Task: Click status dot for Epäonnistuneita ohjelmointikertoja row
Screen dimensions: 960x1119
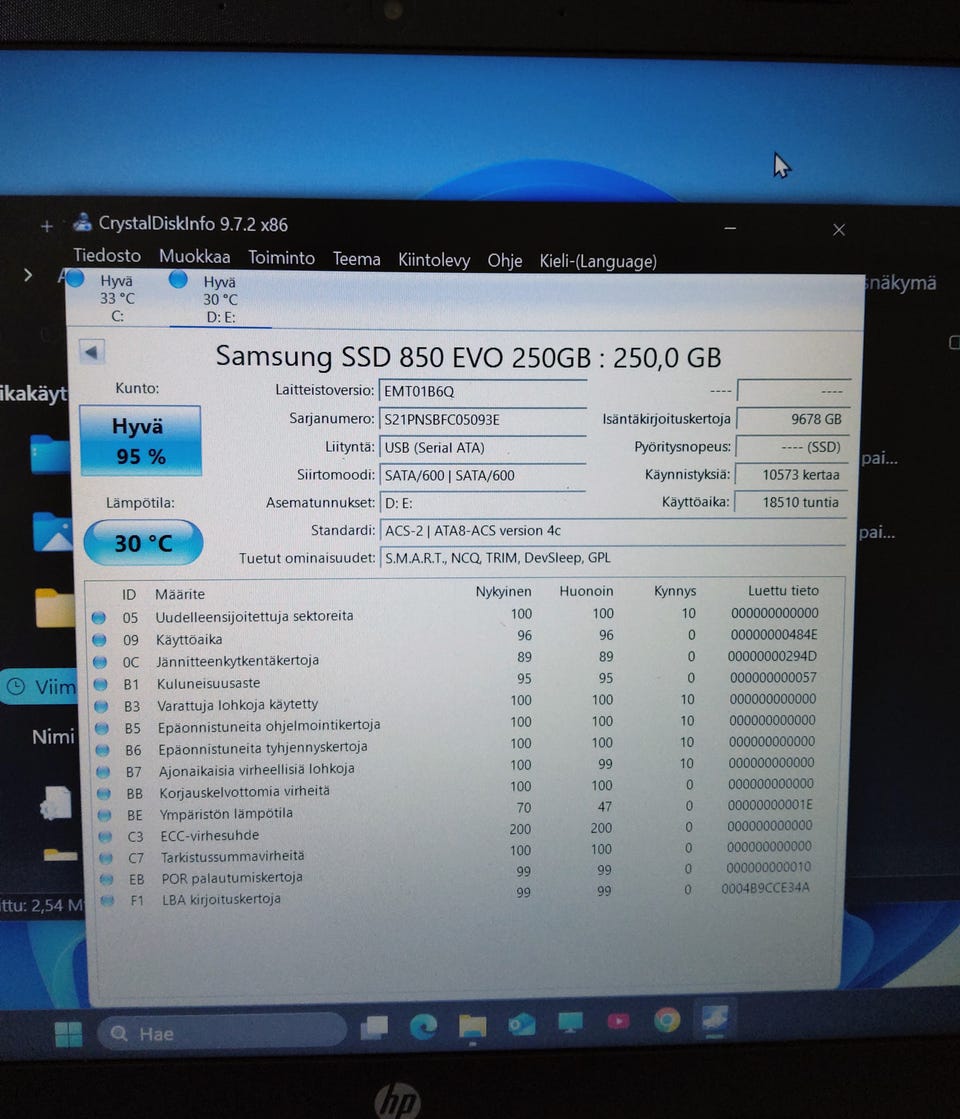Action: tap(102, 729)
